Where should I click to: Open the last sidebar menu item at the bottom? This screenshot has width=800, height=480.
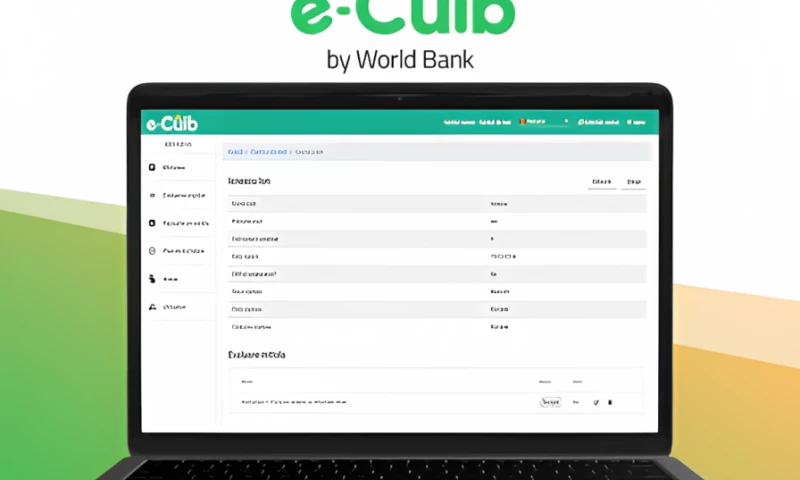coord(180,307)
